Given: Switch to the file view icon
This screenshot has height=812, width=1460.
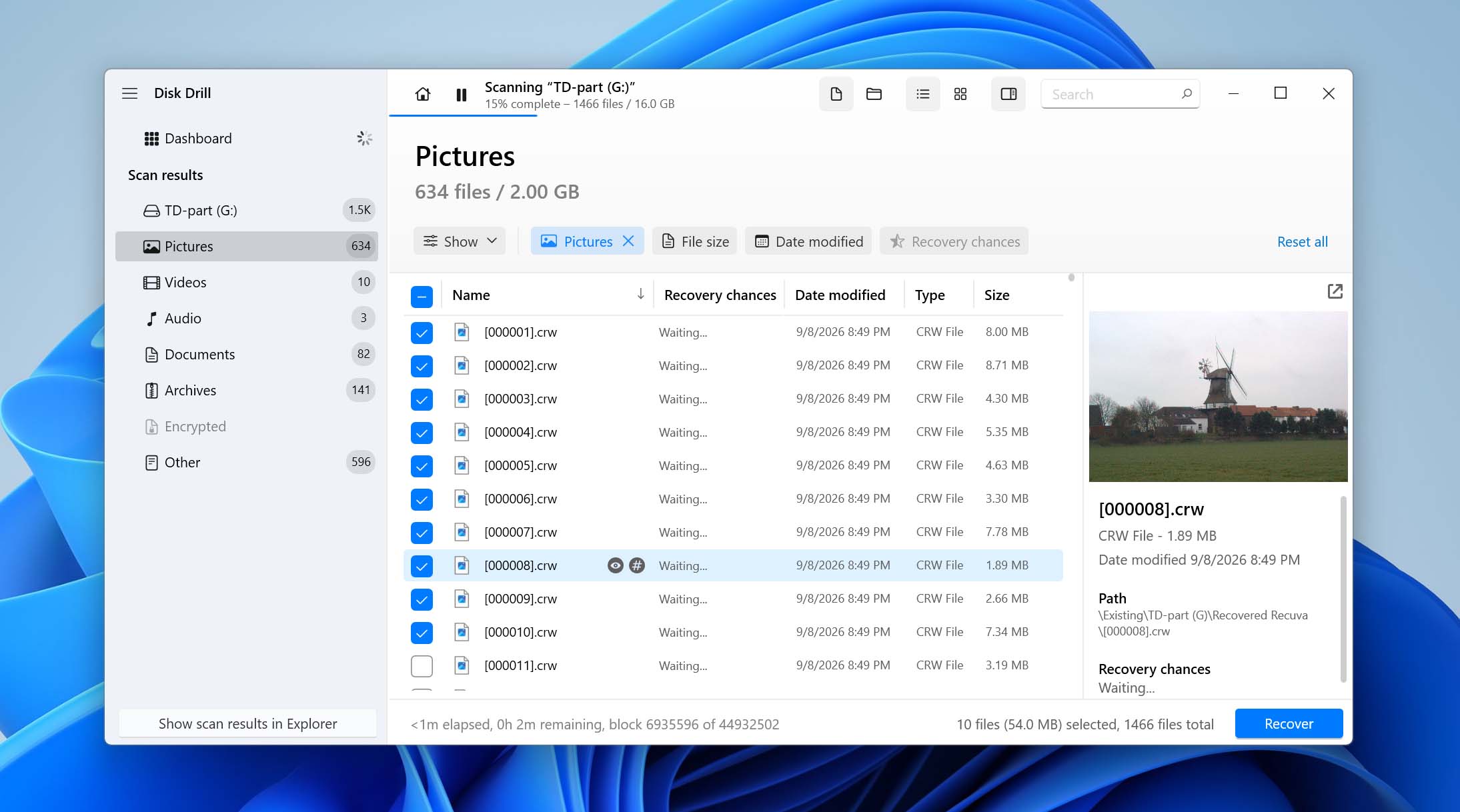Looking at the screenshot, I should (x=836, y=94).
